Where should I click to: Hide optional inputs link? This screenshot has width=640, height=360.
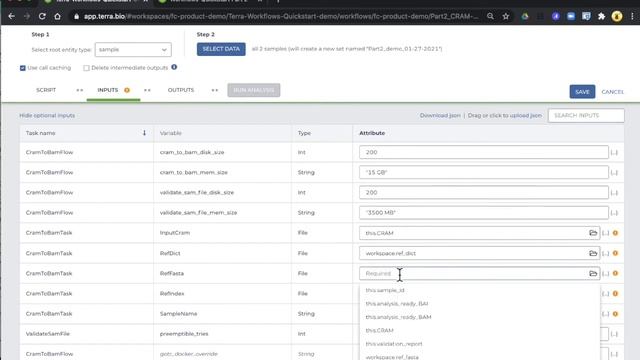[47, 116]
